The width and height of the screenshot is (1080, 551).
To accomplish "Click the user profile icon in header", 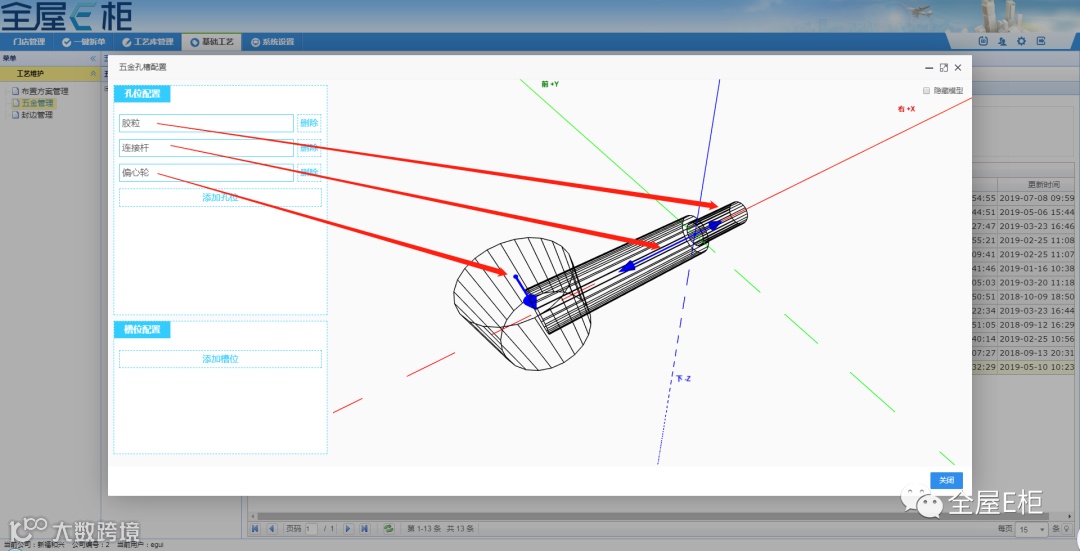I will click(1002, 41).
